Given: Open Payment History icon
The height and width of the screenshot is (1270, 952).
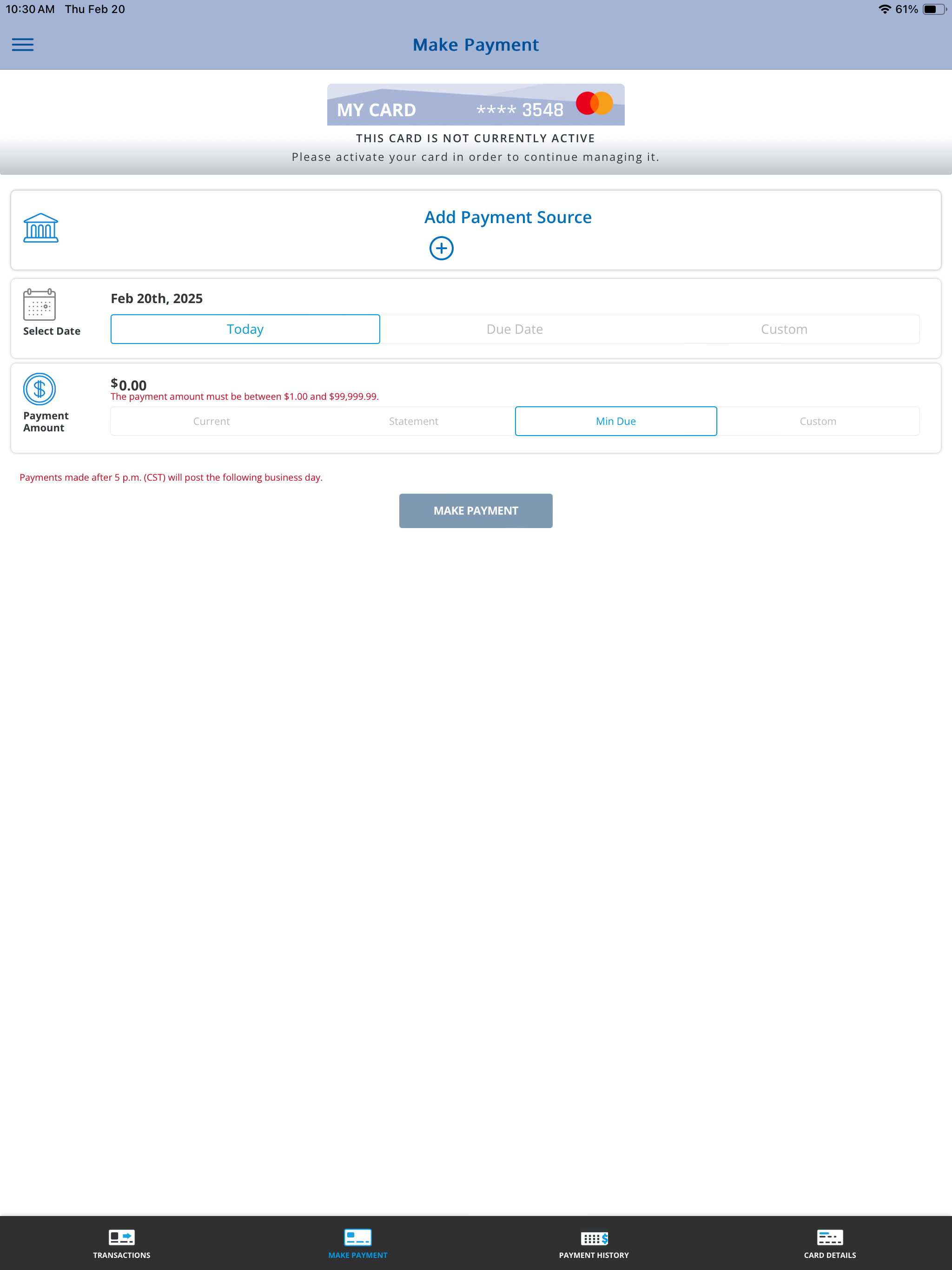Looking at the screenshot, I should pos(594,1237).
